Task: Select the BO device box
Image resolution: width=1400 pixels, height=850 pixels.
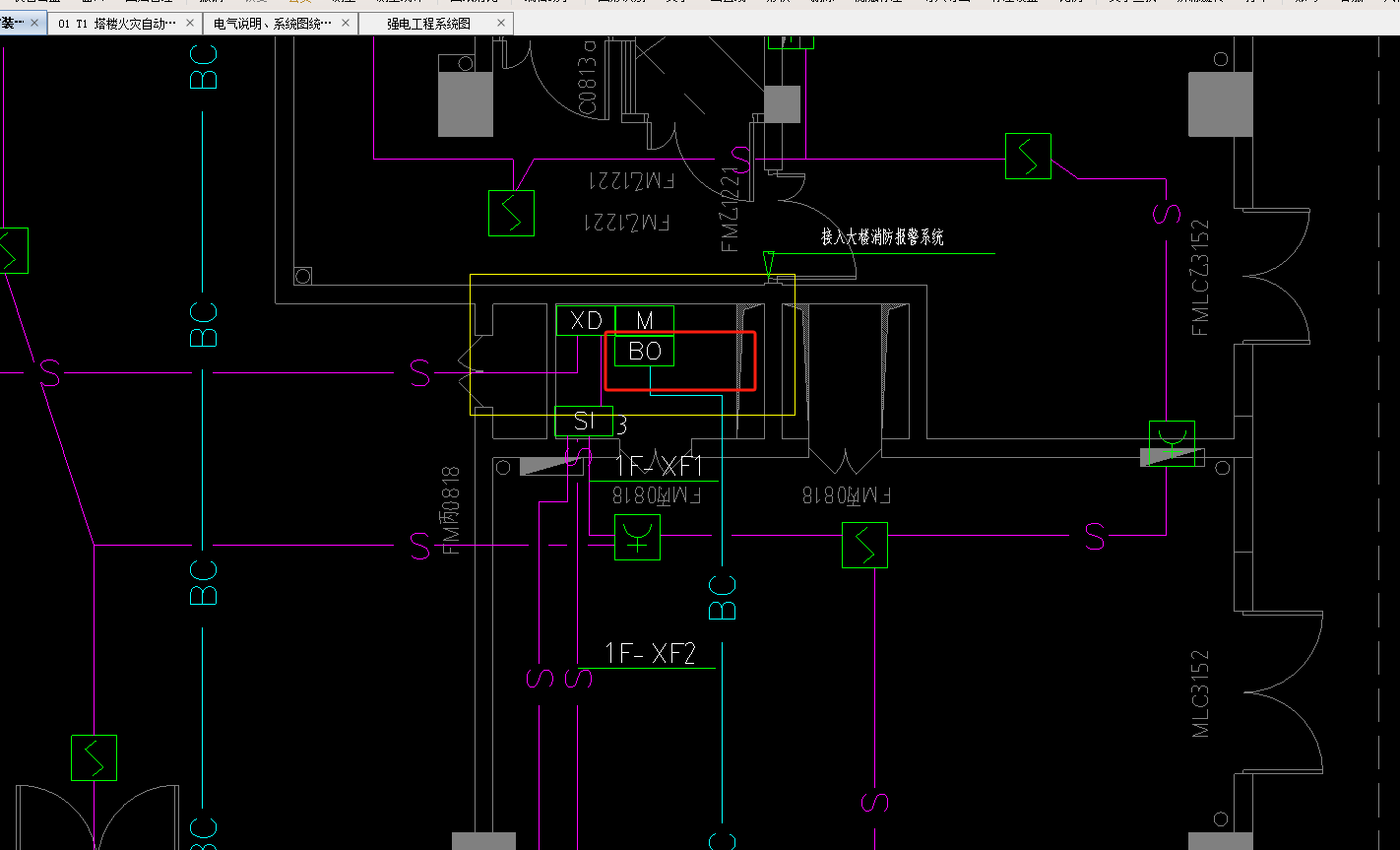Action: tap(645, 351)
